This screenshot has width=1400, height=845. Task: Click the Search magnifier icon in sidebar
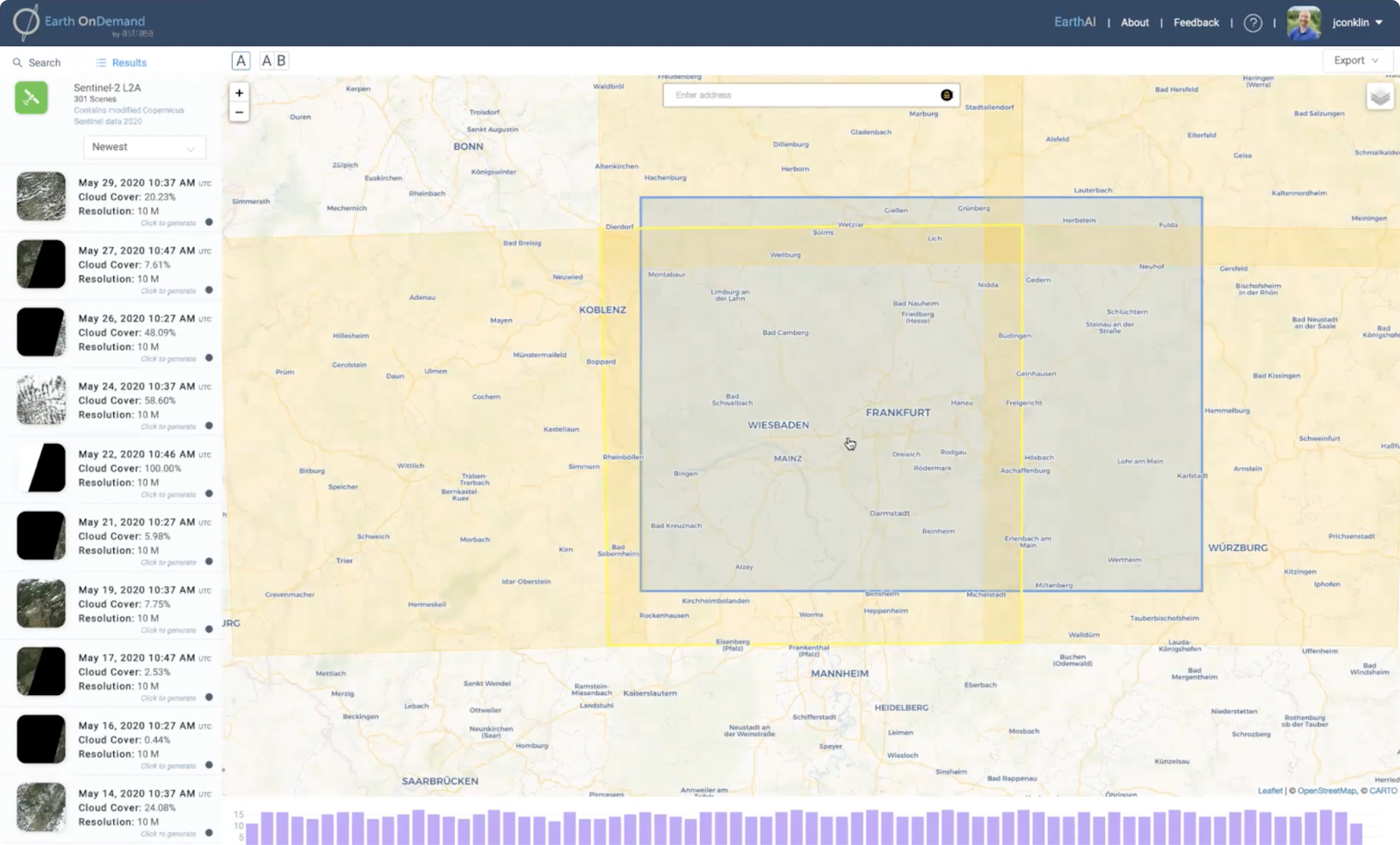[17, 62]
